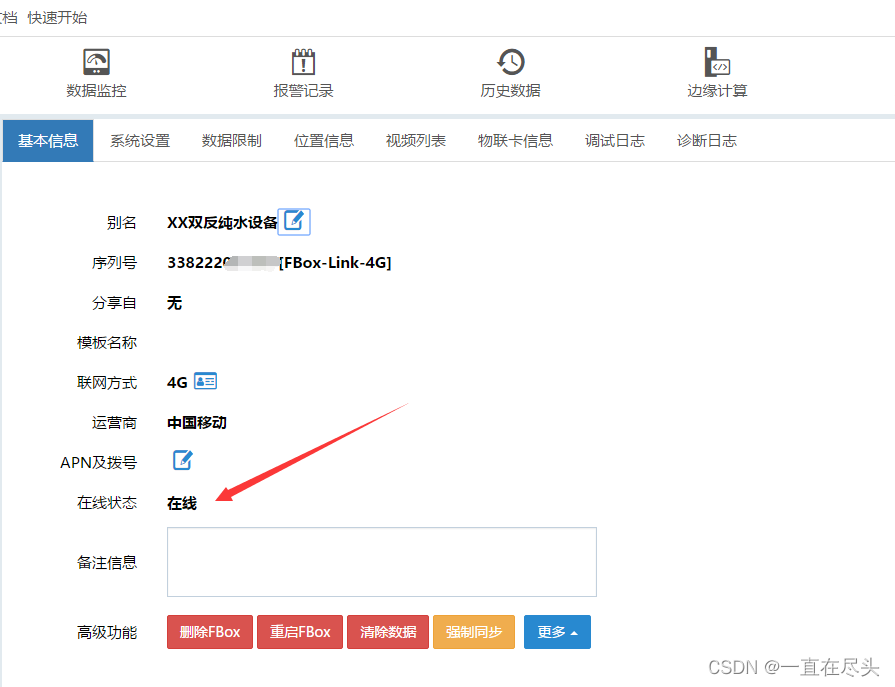Image resolution: width=895 pixels, height=687 pixels.
Task: Click the 高级功能 label
Action: pos(107,632)
